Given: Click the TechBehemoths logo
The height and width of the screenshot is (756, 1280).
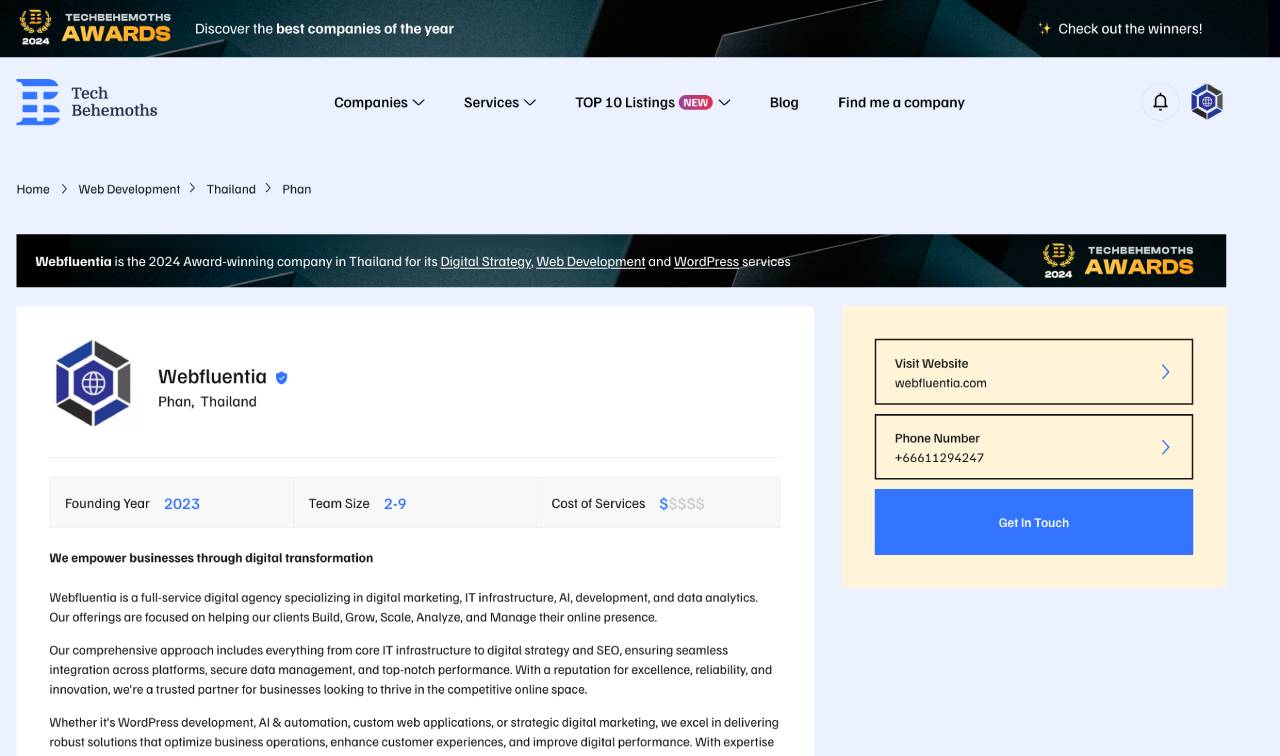Looking at the screenshot, I should click(x=87, y=101).
